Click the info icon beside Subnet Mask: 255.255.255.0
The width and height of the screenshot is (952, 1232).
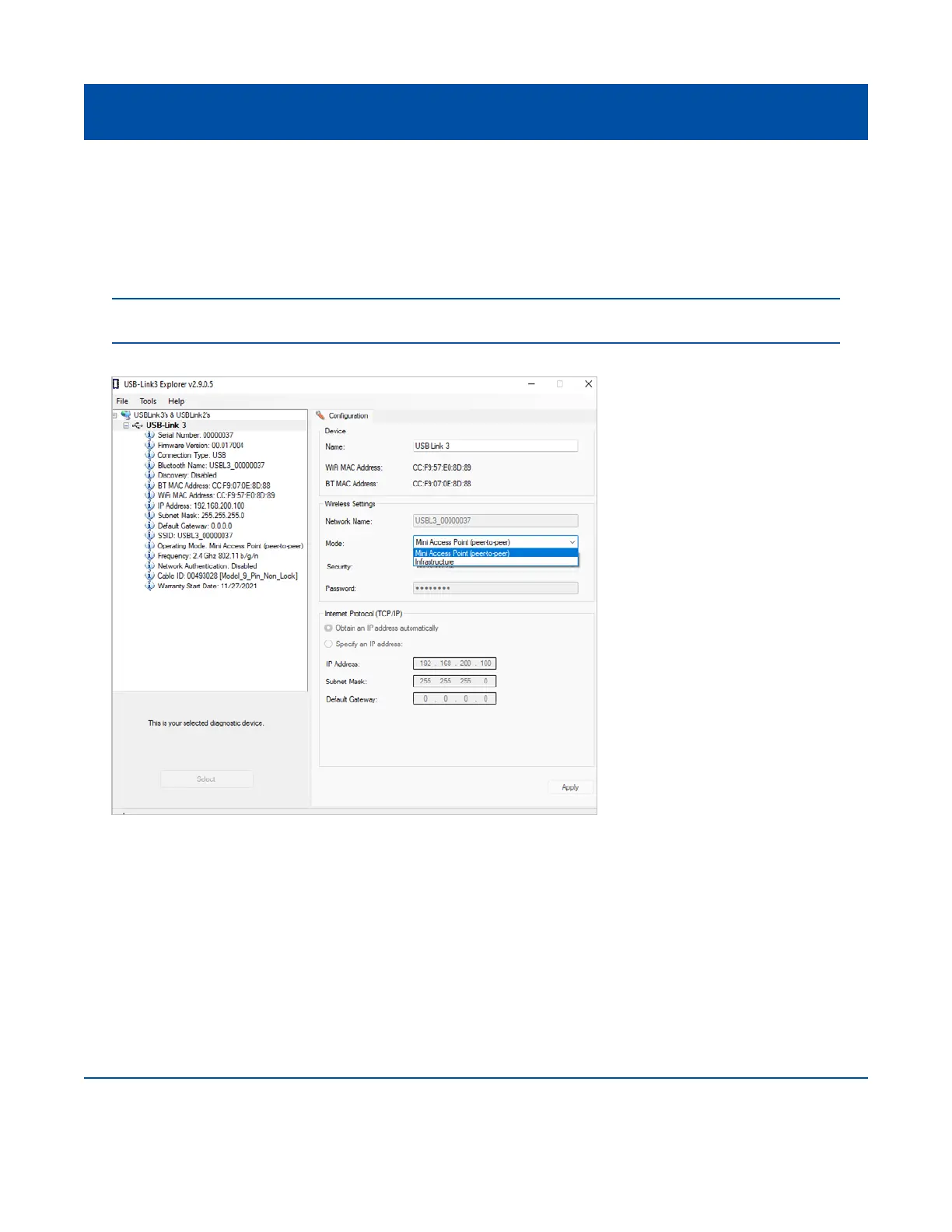pyautogui.click(x=149, y=516)
